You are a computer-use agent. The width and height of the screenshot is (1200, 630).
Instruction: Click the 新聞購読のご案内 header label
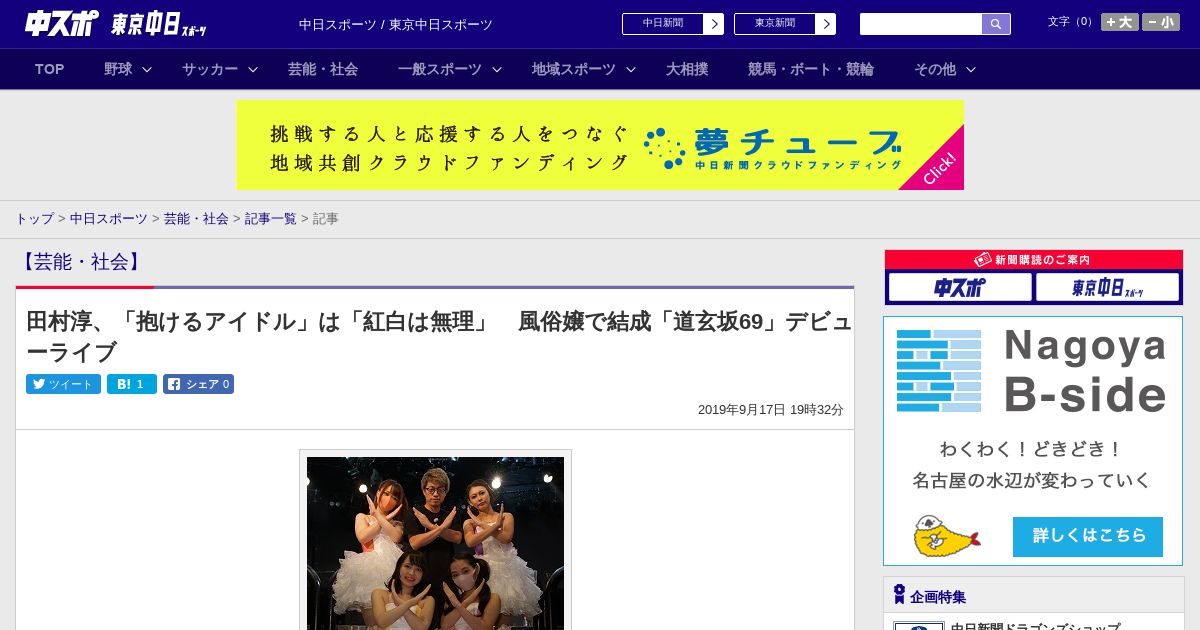1034,259
